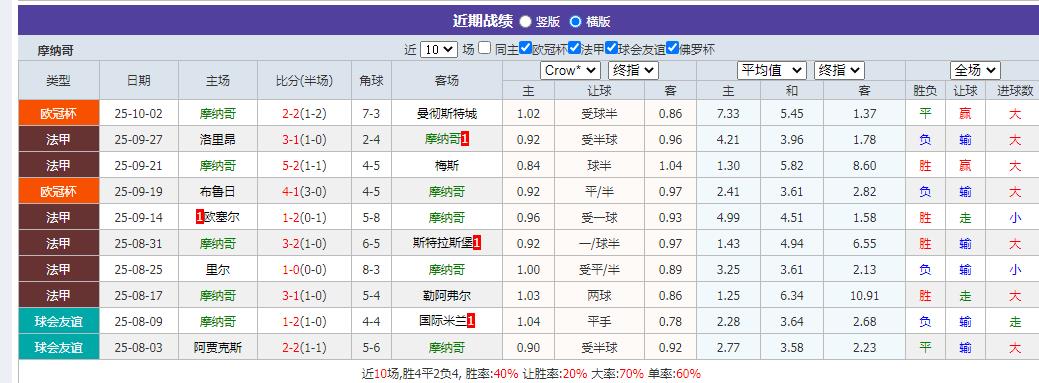The width and height of the screenshot is (1039, 383).
Task: Toggle the 佛罗杯 checkbox
Action: tap(673, 48)
